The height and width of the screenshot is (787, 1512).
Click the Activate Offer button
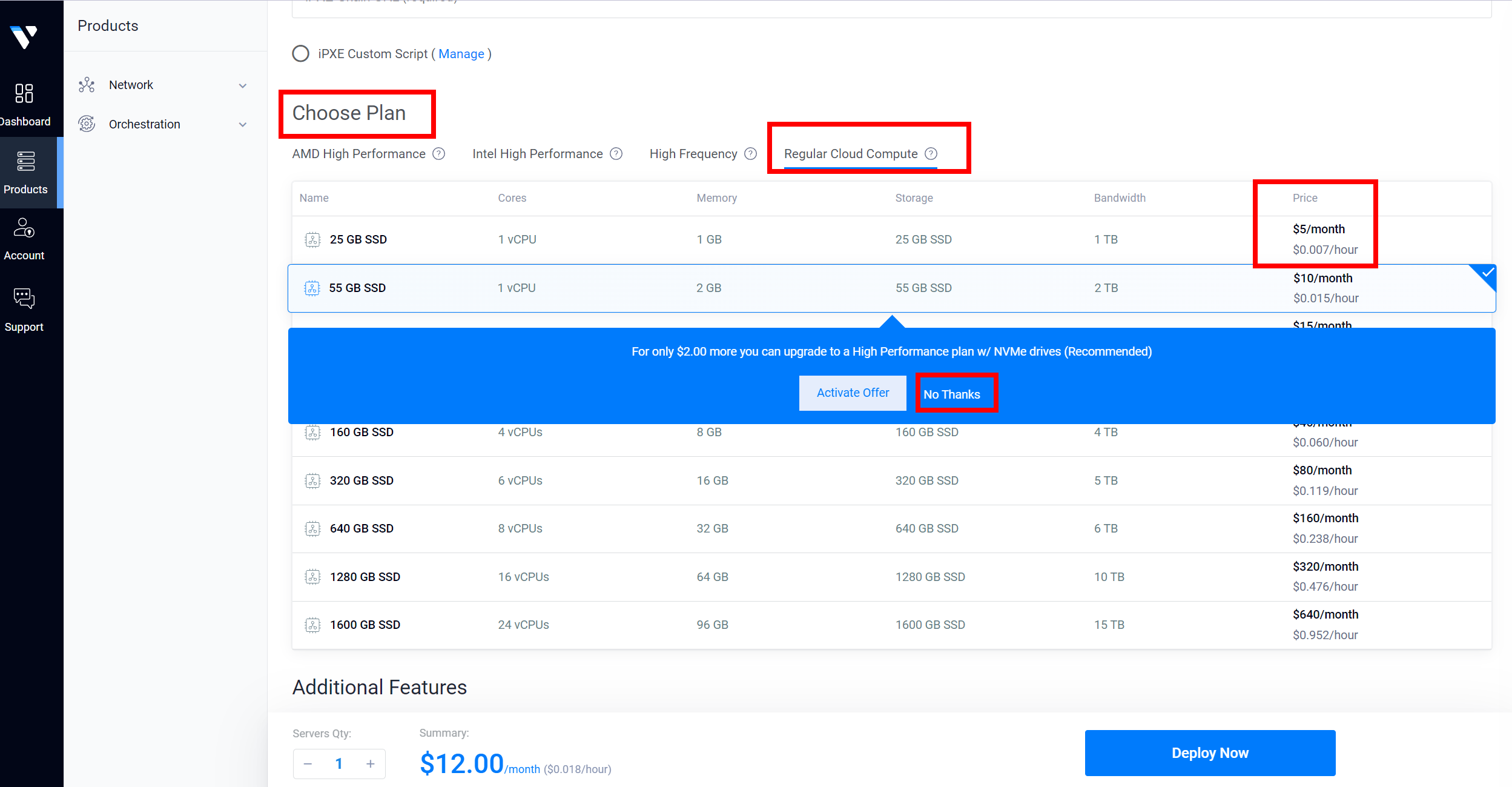tap(852, 393)
